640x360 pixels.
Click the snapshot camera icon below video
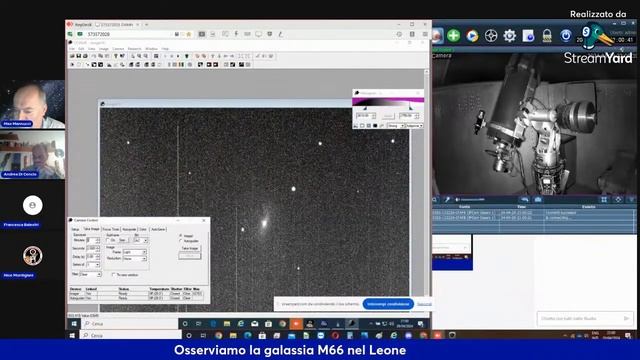coord(538,200)
